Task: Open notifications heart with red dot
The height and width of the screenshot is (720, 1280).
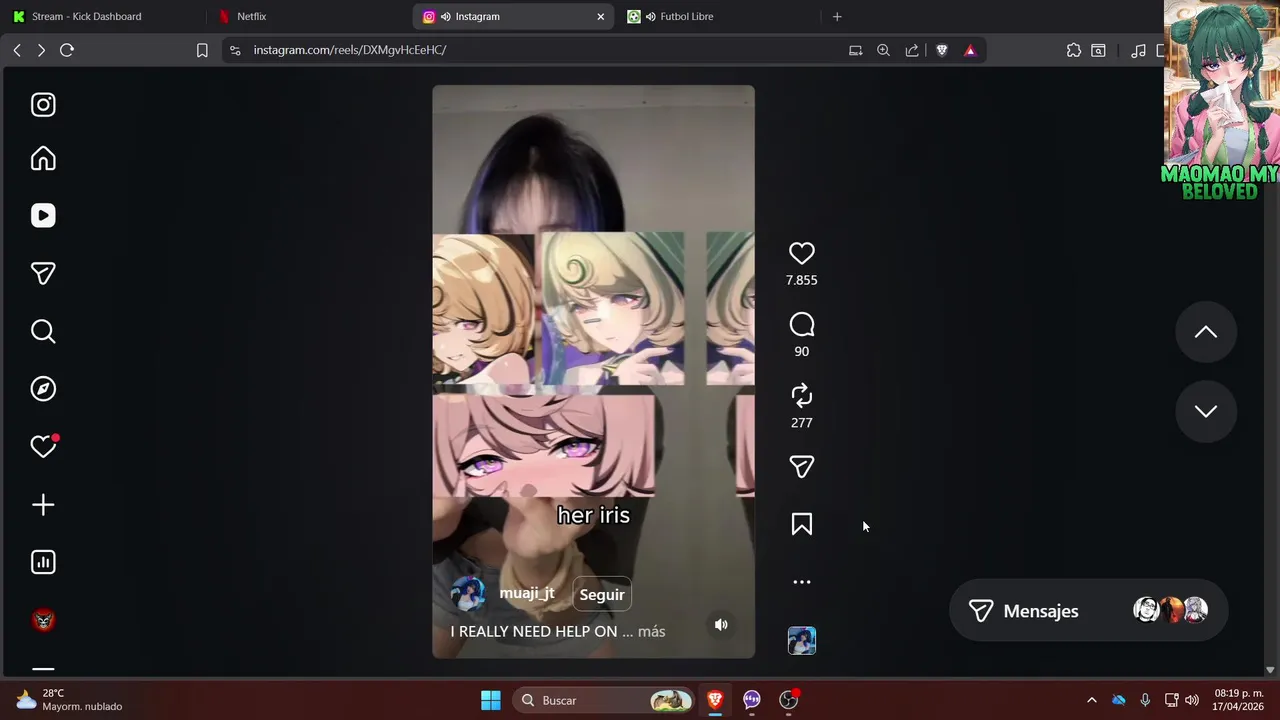Action: [x=44, y=446]
